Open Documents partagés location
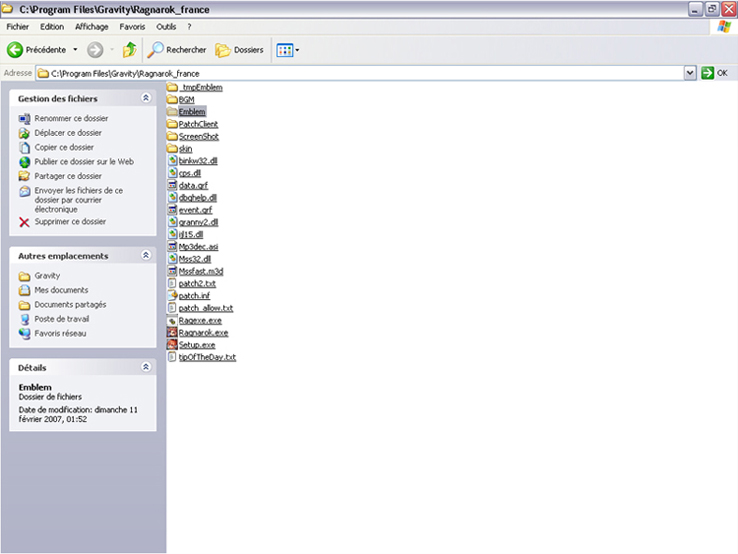The height and width of the screenshot is (554, 738). [x=70, y=305]
